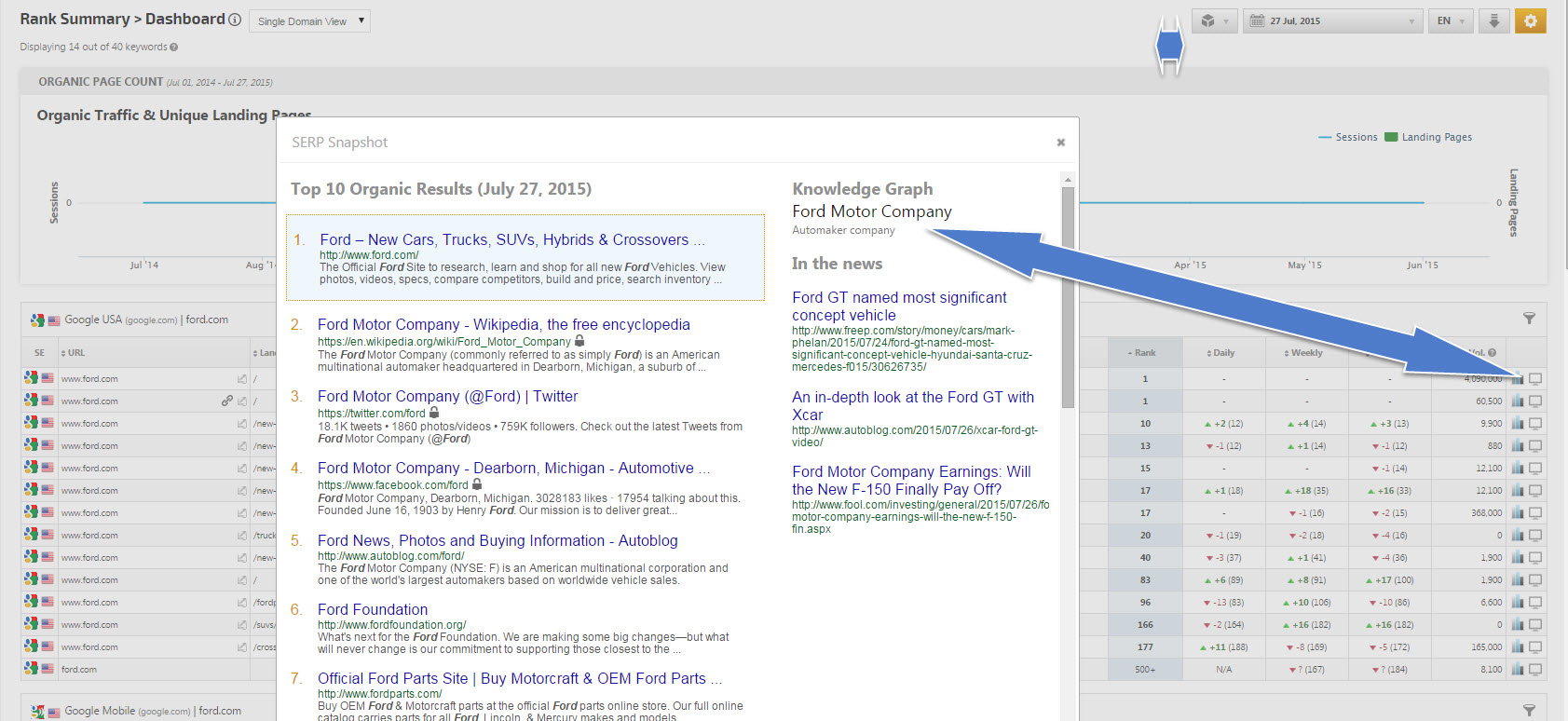Click the SERP dialog vertical scrollbar thumb

coord(1068,296)
